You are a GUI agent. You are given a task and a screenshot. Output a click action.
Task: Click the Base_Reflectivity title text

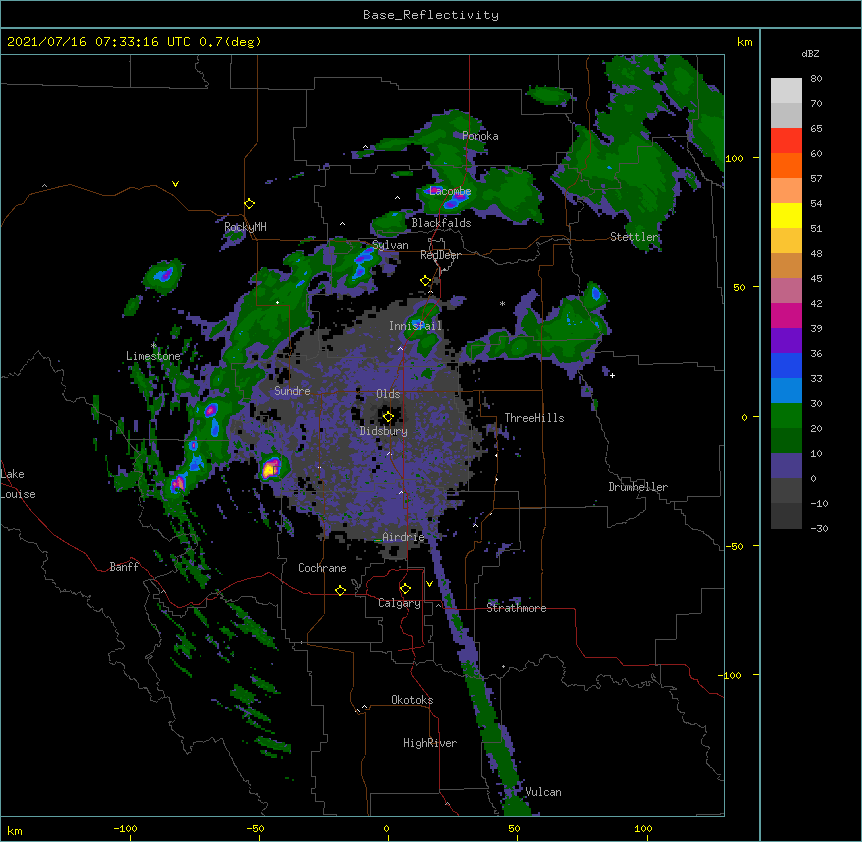[431, 15]
